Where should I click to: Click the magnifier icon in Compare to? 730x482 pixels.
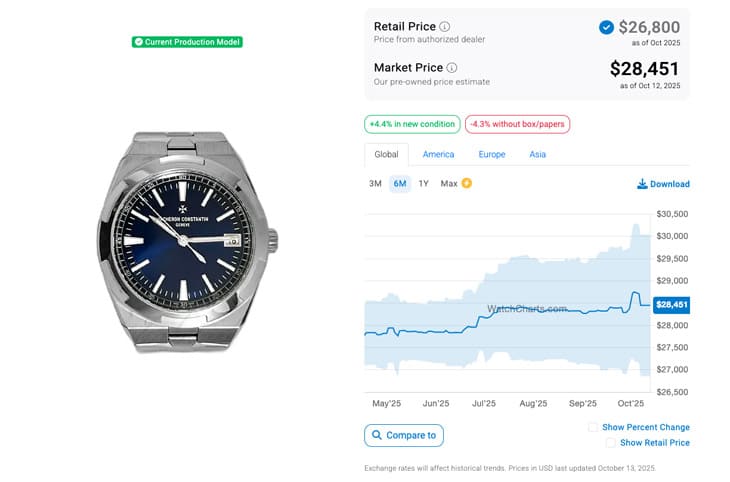tap(376, 435)
